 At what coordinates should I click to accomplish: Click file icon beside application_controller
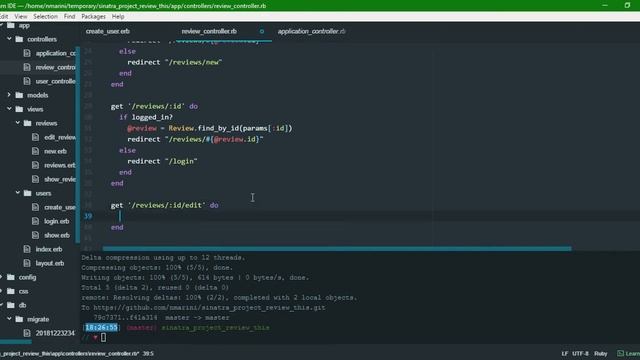click(x=27, y=53)
